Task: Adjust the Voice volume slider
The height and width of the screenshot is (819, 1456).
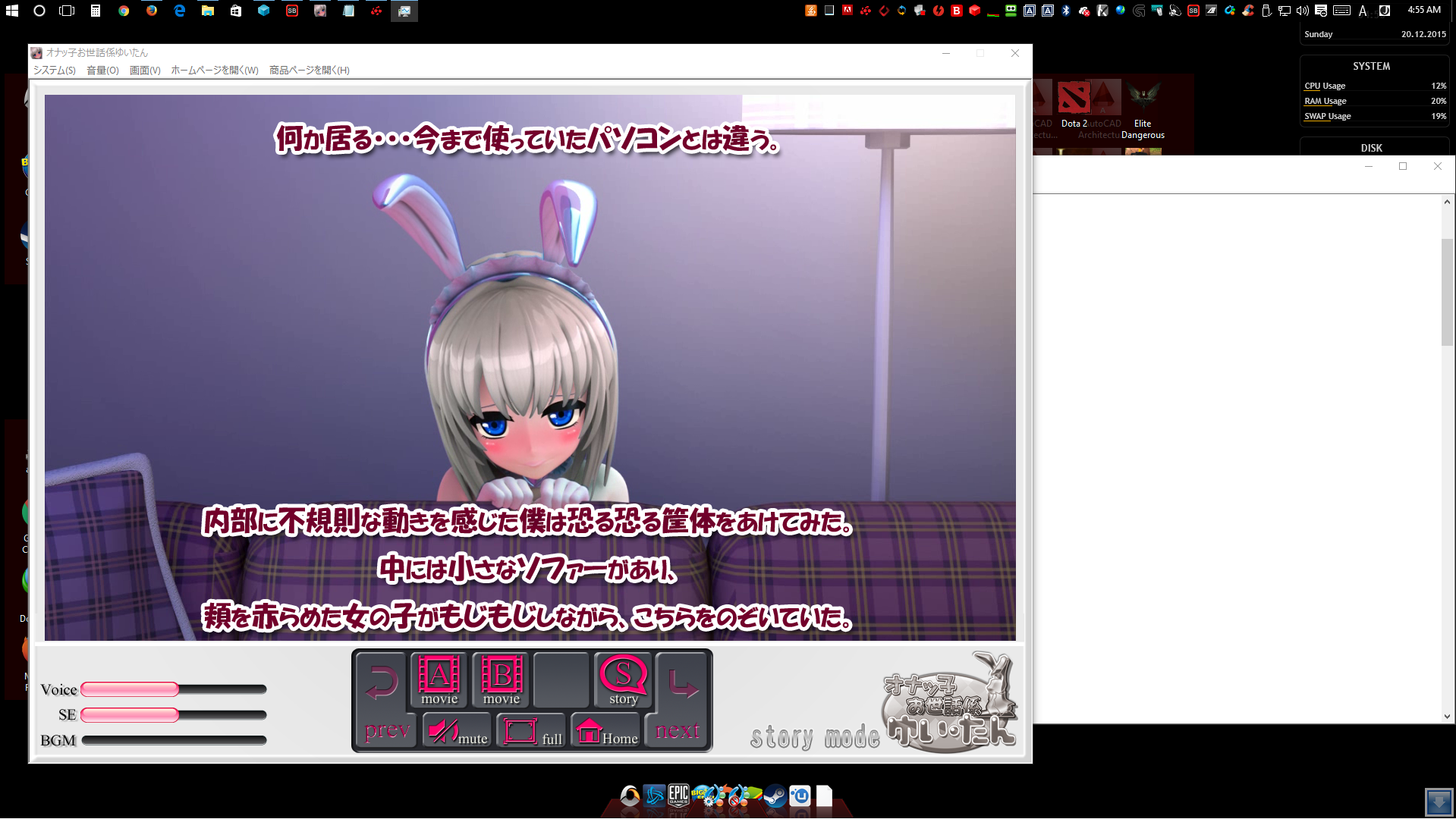Action: 174,689
